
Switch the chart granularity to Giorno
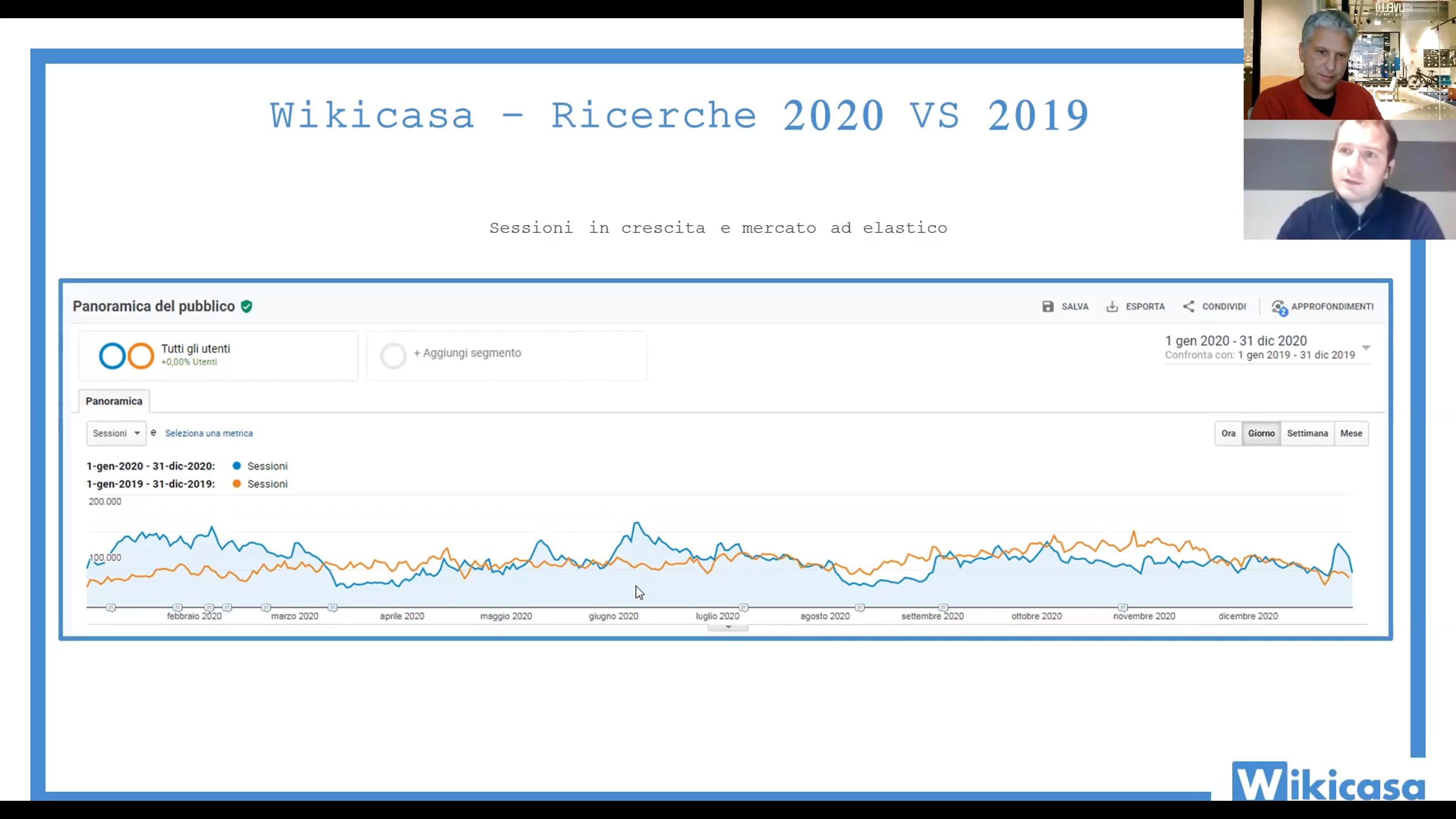point(1261,433)
